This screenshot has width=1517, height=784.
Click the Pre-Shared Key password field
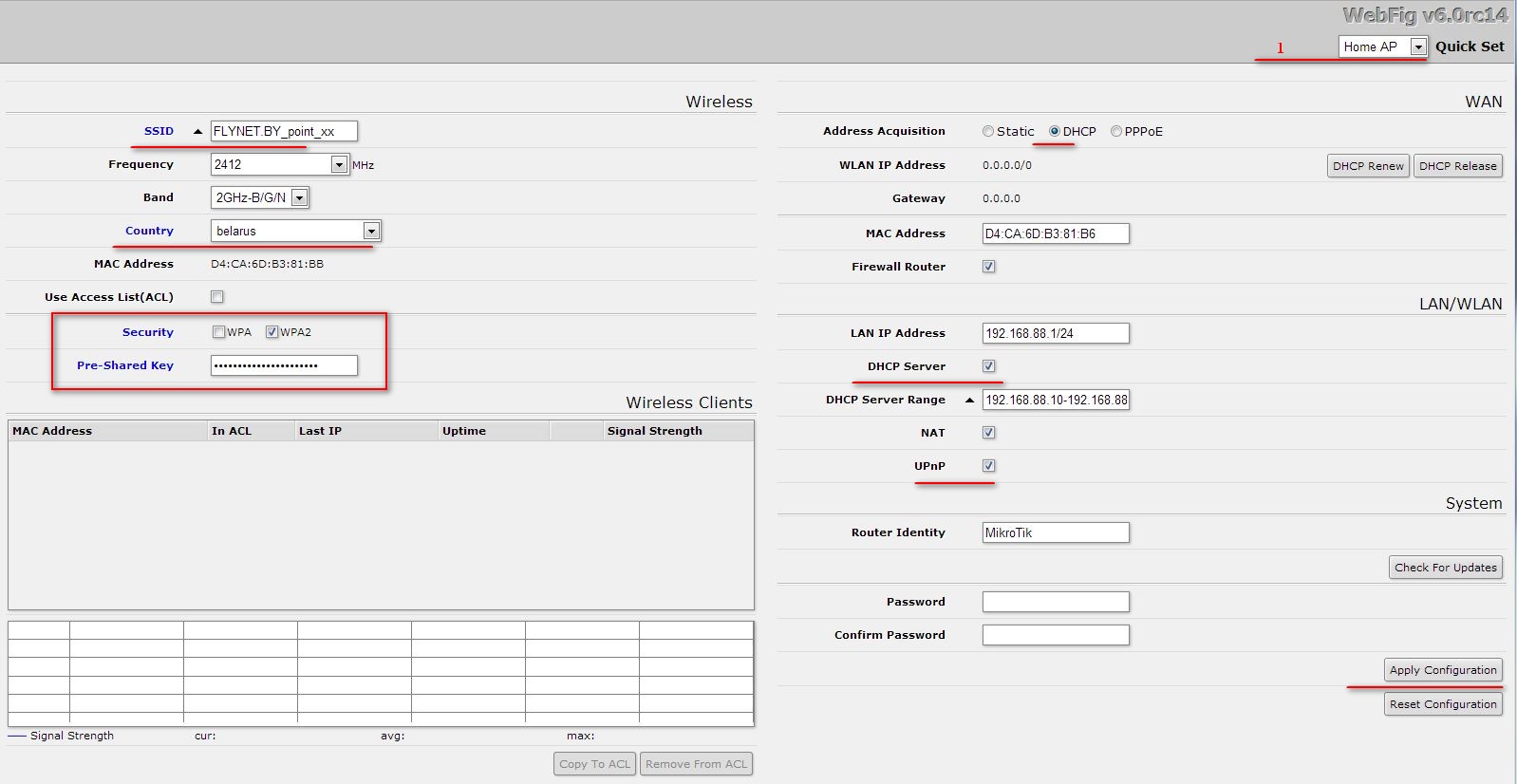tap(284, 365)
